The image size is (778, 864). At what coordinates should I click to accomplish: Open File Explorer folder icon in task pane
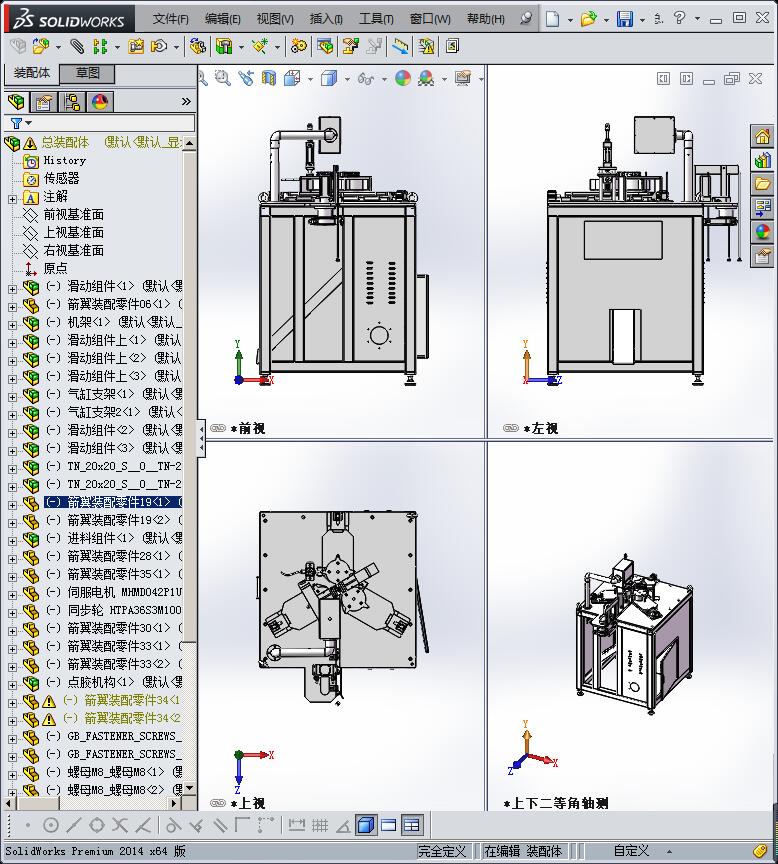tap(763, 184)
